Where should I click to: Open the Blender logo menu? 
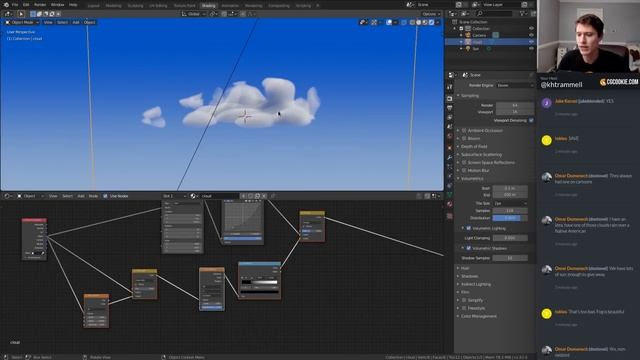click(x=6, y=5)
